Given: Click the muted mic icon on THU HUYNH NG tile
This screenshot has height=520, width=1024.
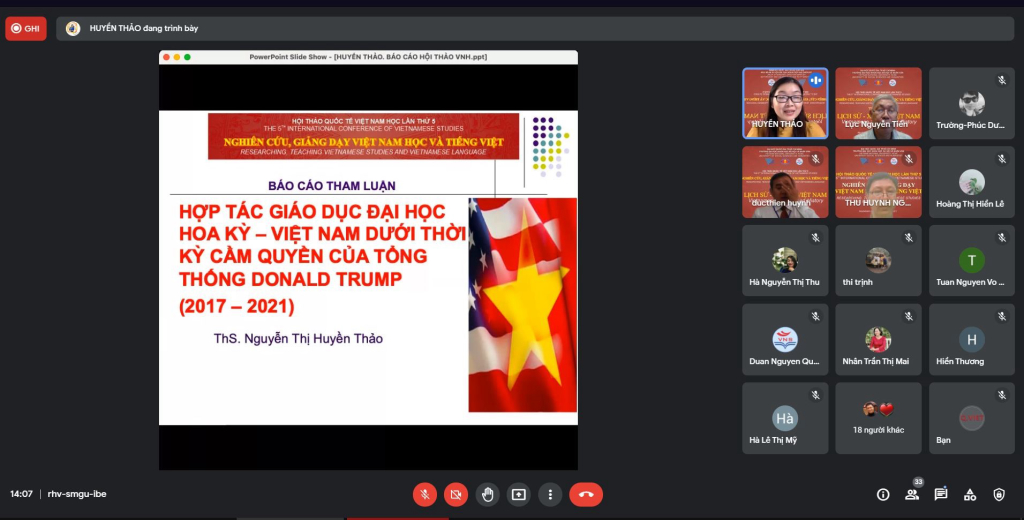Looking at the screenshot, I should (x=908, y=159).
